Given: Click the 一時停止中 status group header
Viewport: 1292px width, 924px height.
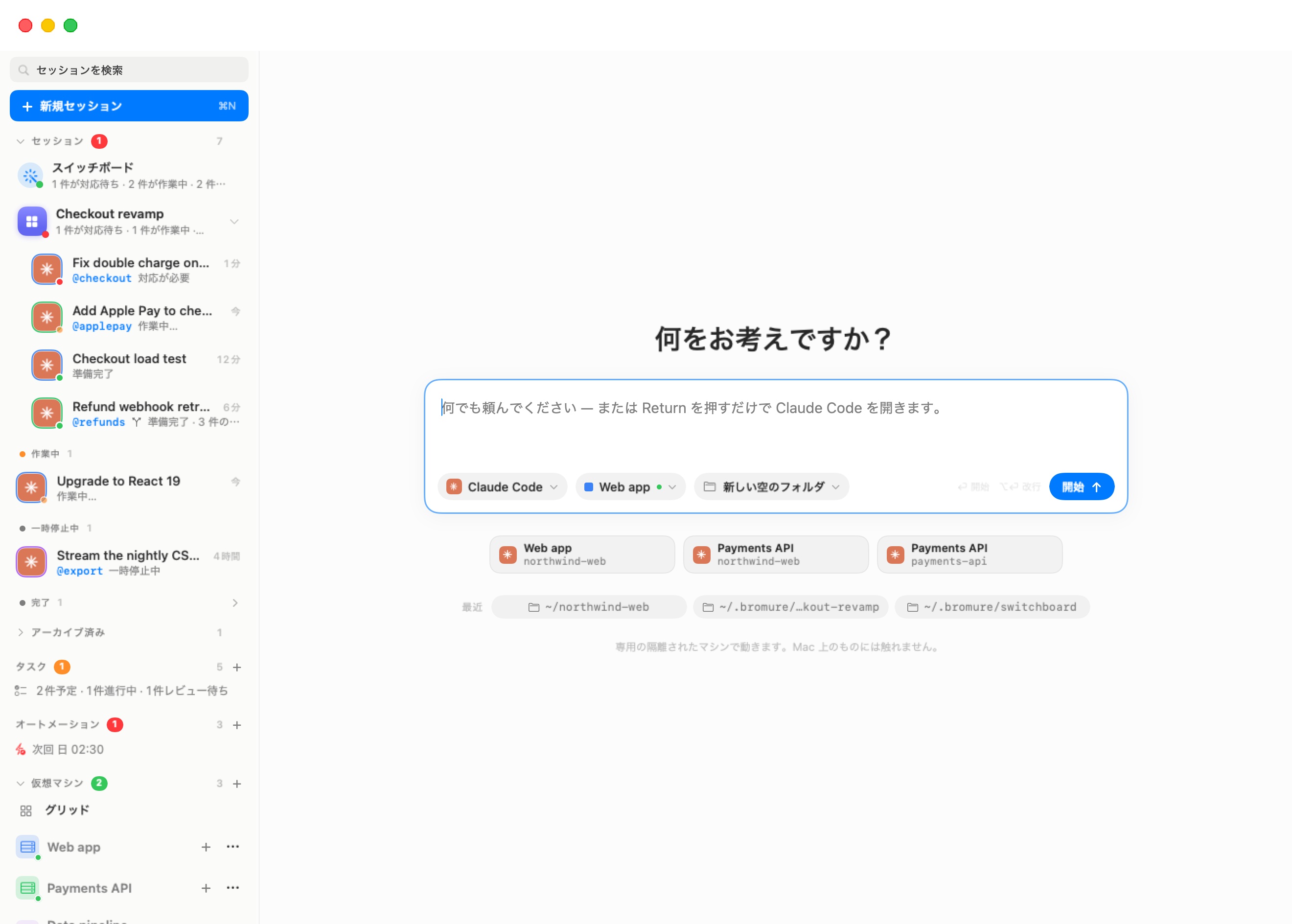Looking at the screenshot, I should [x=55, y=529].
